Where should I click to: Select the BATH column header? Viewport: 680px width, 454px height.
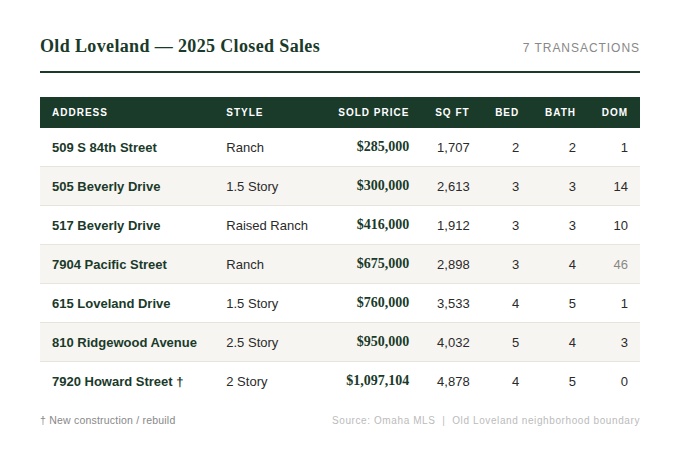560,112
